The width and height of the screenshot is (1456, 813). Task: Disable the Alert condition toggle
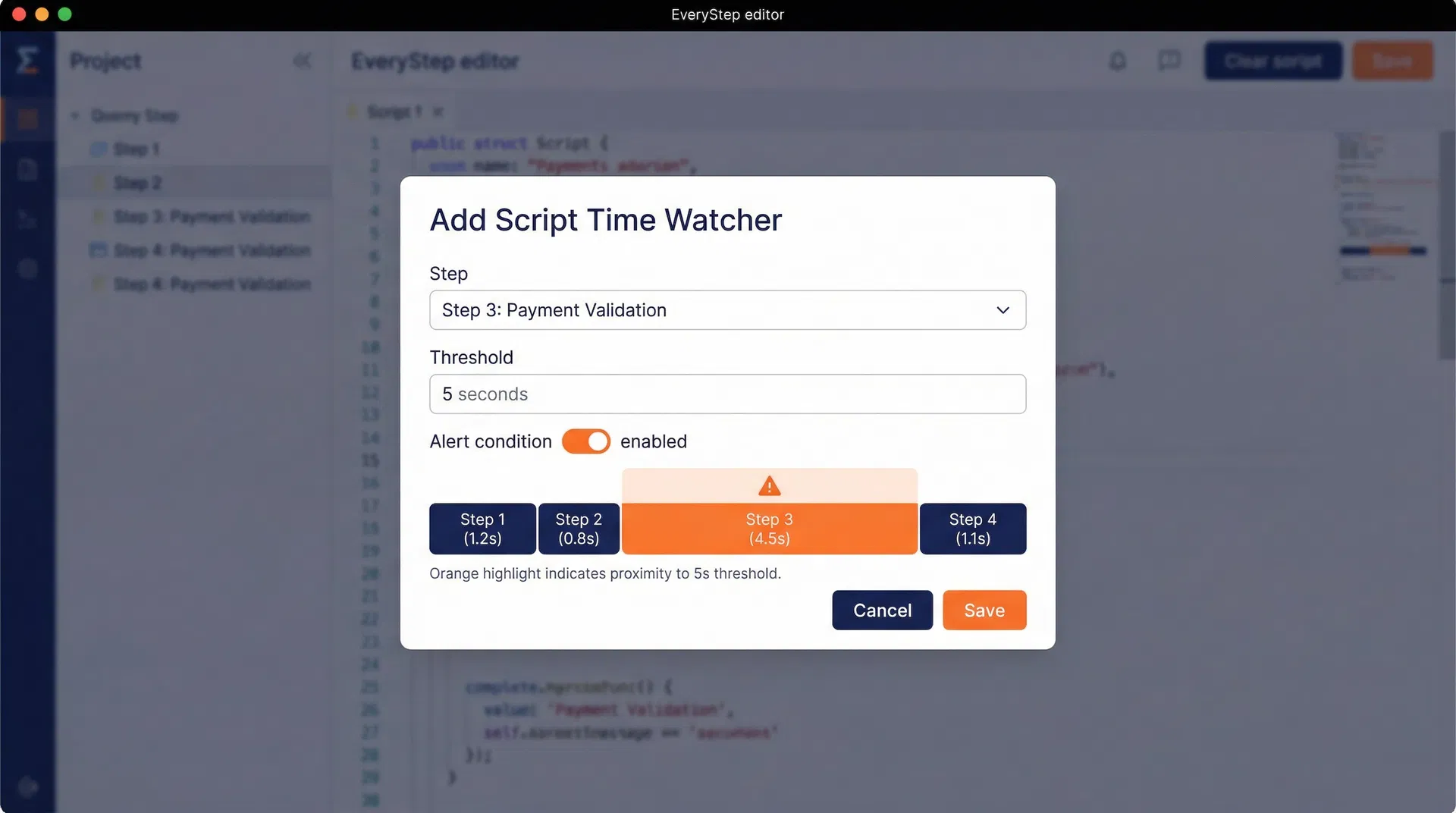pyautogui.click(x=585, y=441)
